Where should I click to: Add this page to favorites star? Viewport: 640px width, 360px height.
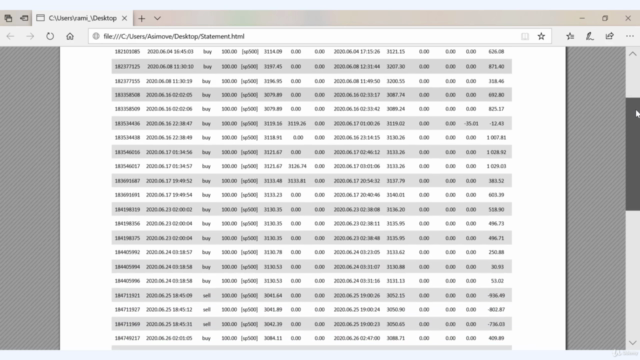pyautogui.click(x=541, y=36)
